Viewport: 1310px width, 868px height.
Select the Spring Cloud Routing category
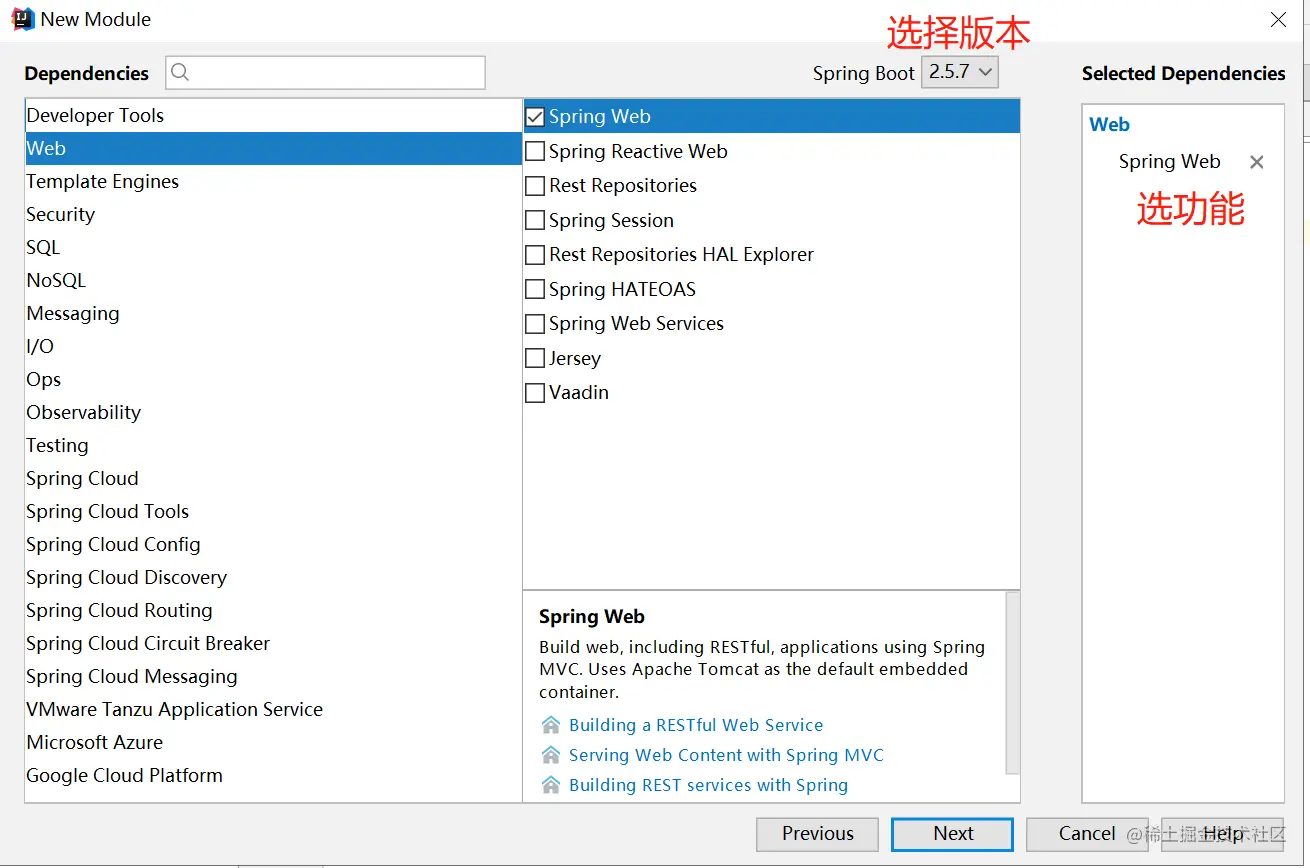tap(273, 611)
